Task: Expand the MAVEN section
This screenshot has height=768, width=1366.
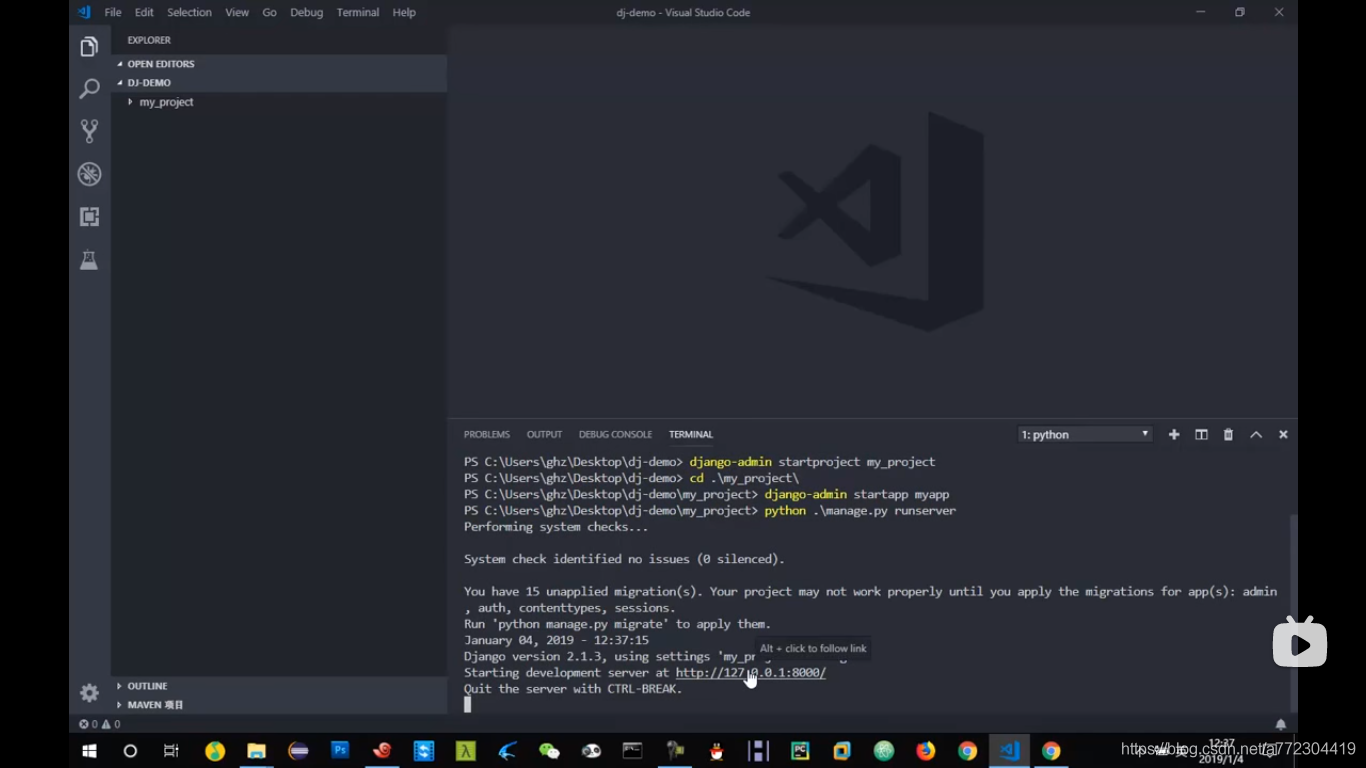Action: click(279, 705)
